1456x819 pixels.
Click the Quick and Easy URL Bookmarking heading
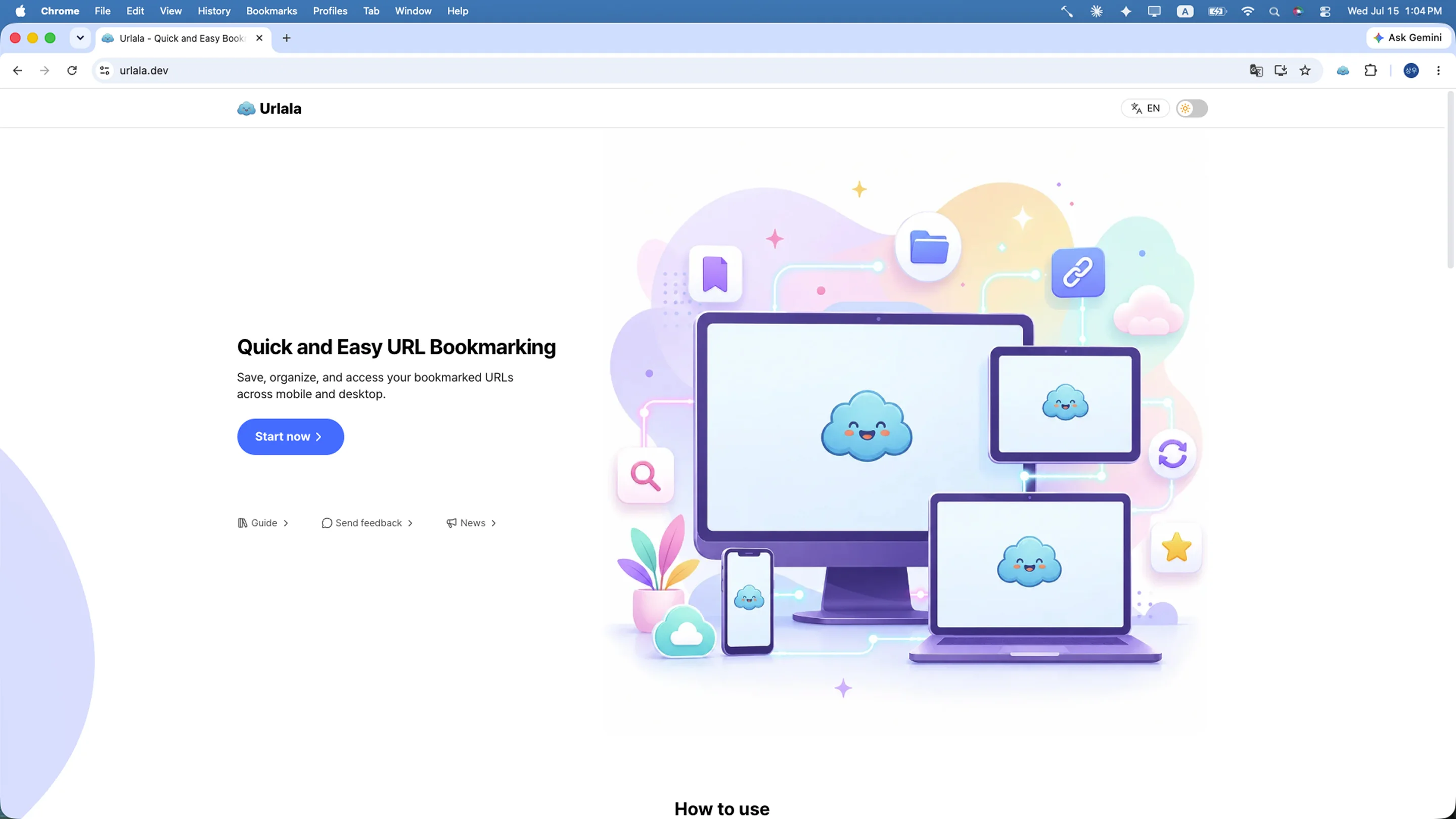coord(396,346)
